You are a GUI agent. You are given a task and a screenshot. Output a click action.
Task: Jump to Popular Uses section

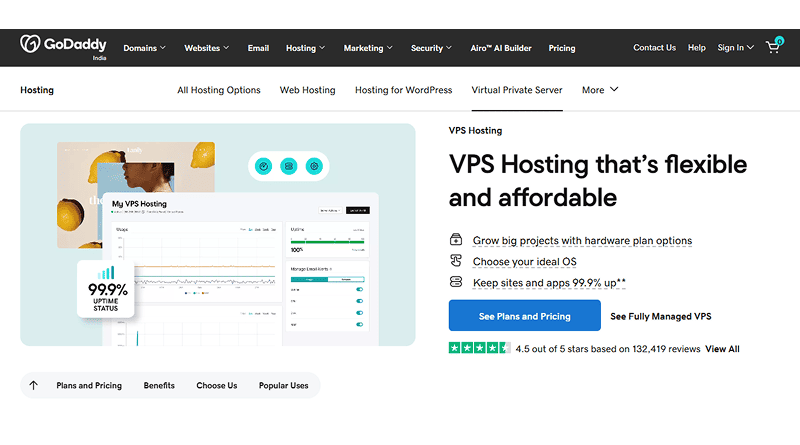[284, 385]
